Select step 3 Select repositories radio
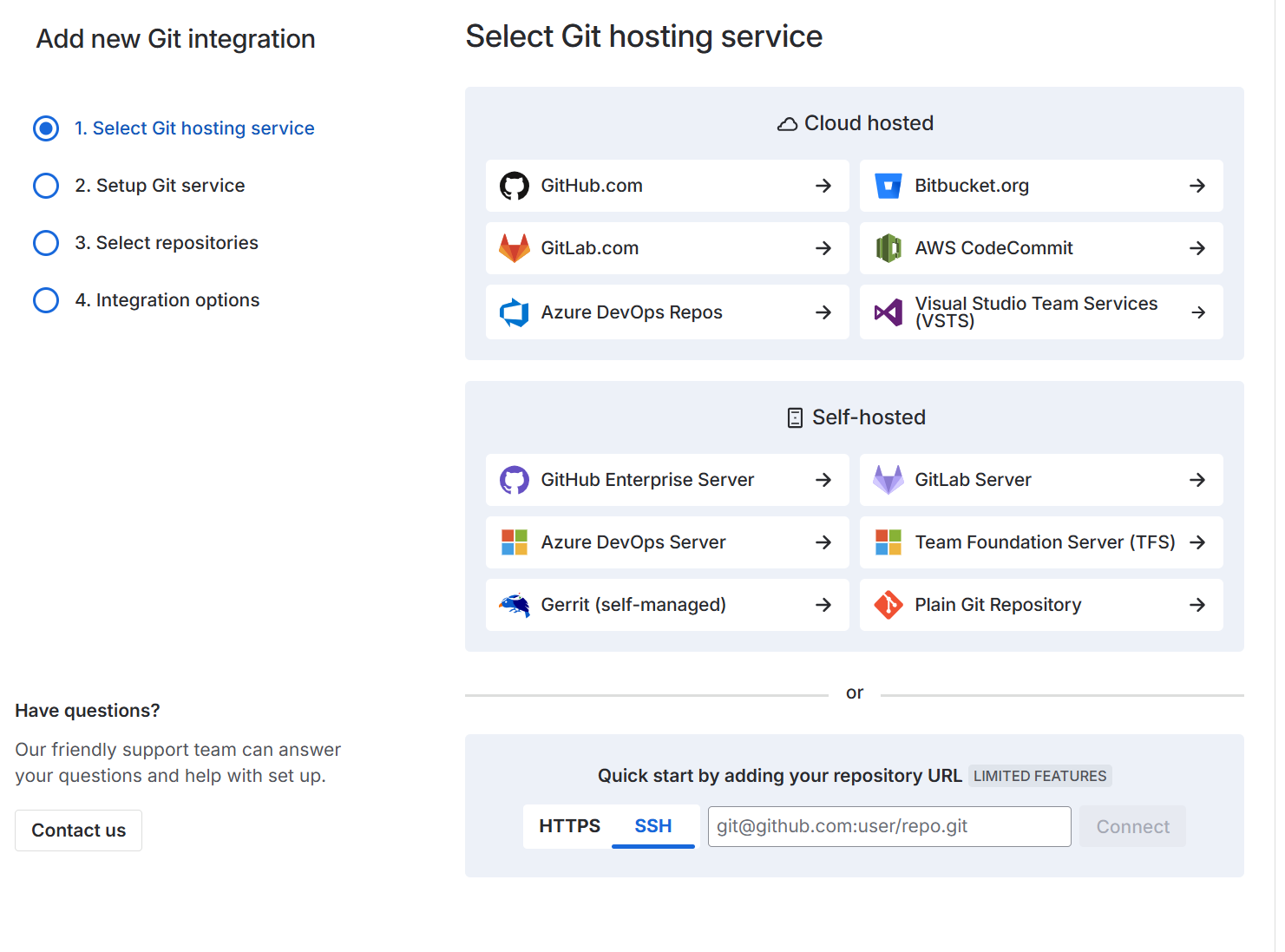1285x952 pixels. [x=46, y=243]
